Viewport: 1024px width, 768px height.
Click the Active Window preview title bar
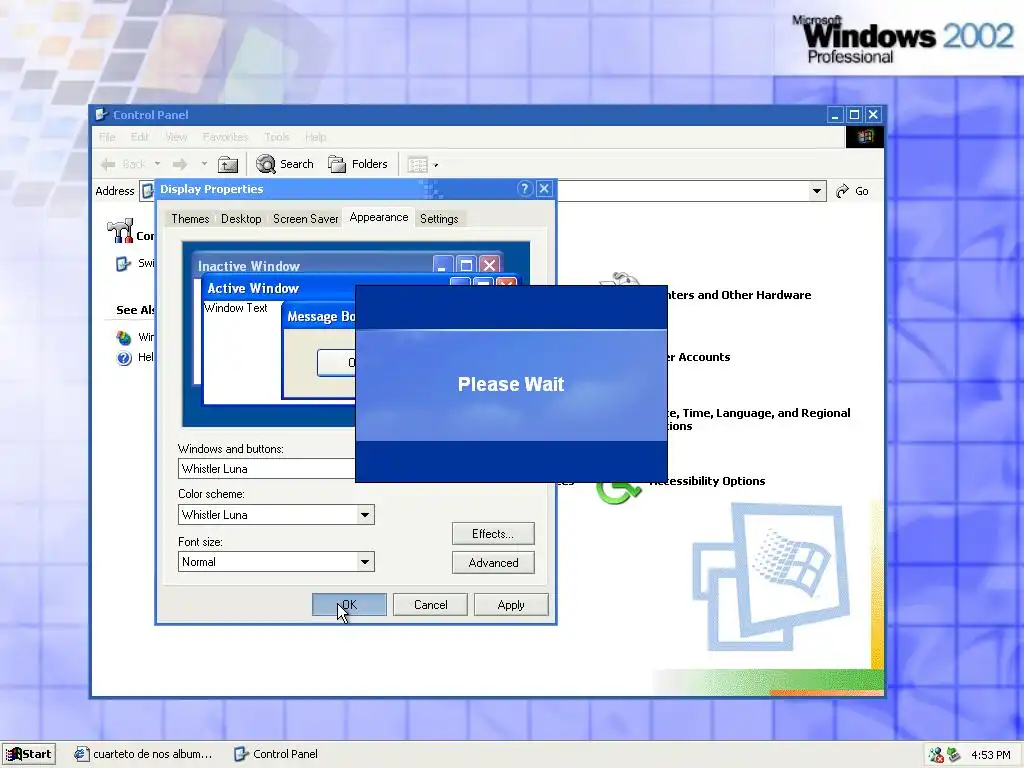(x=327, y=288)
